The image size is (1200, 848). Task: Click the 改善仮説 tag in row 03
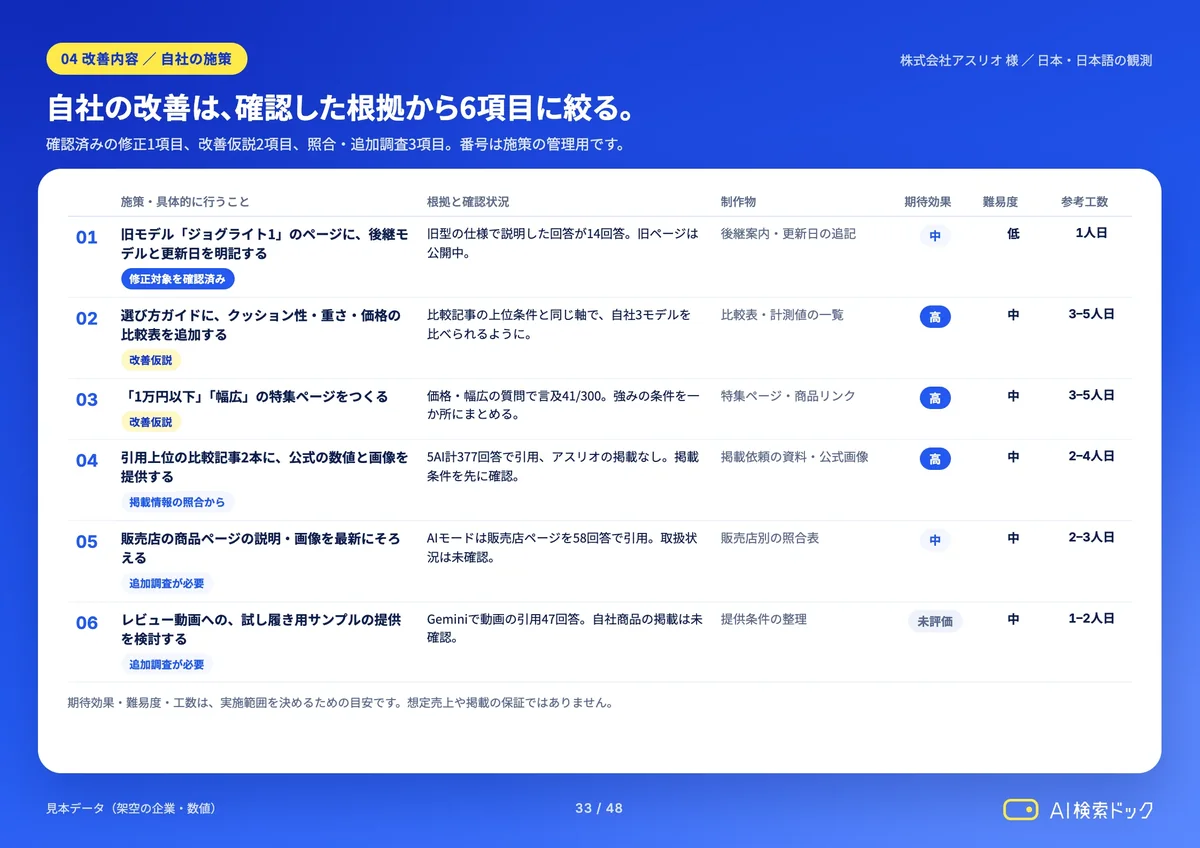click(151, 422)
